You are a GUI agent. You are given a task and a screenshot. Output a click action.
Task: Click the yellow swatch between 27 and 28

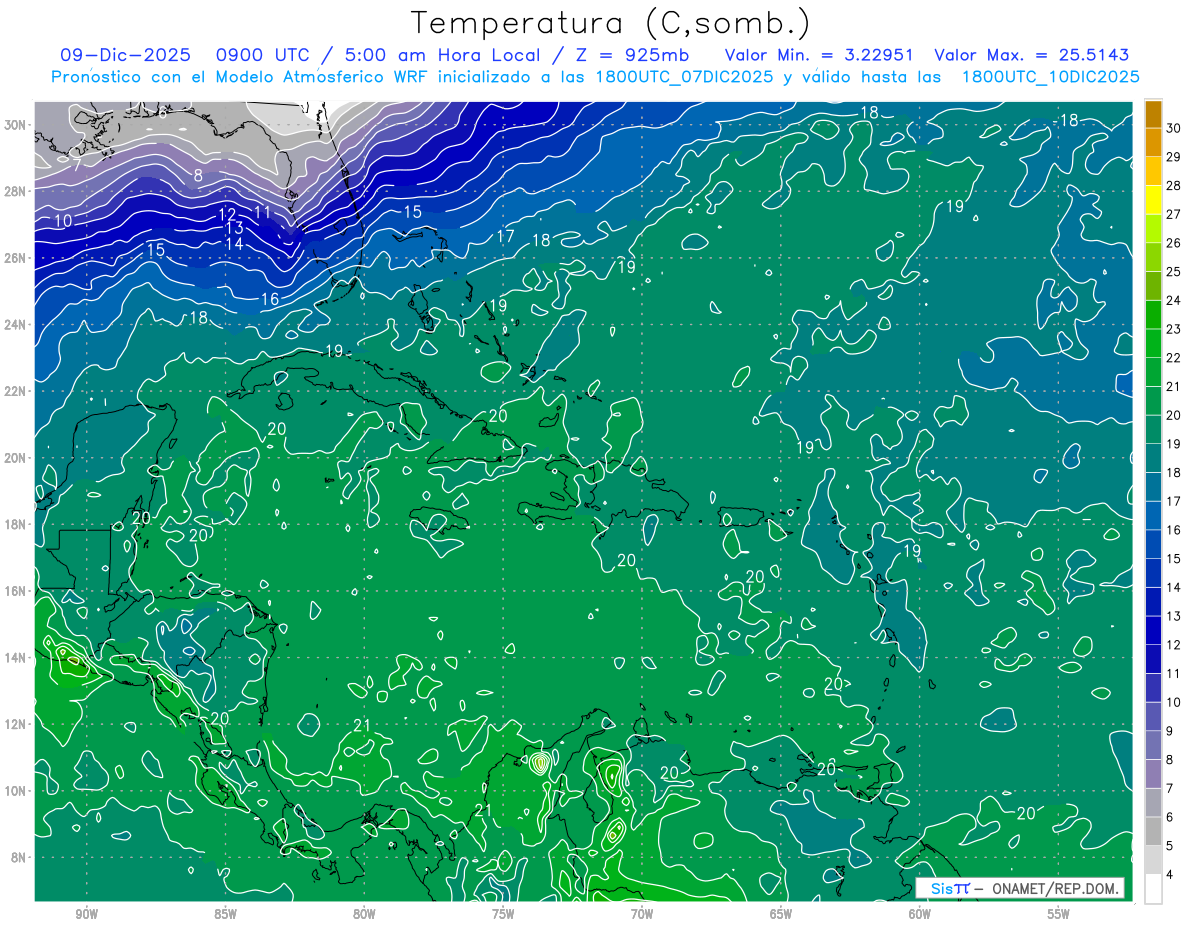(x=1153, y=200)
